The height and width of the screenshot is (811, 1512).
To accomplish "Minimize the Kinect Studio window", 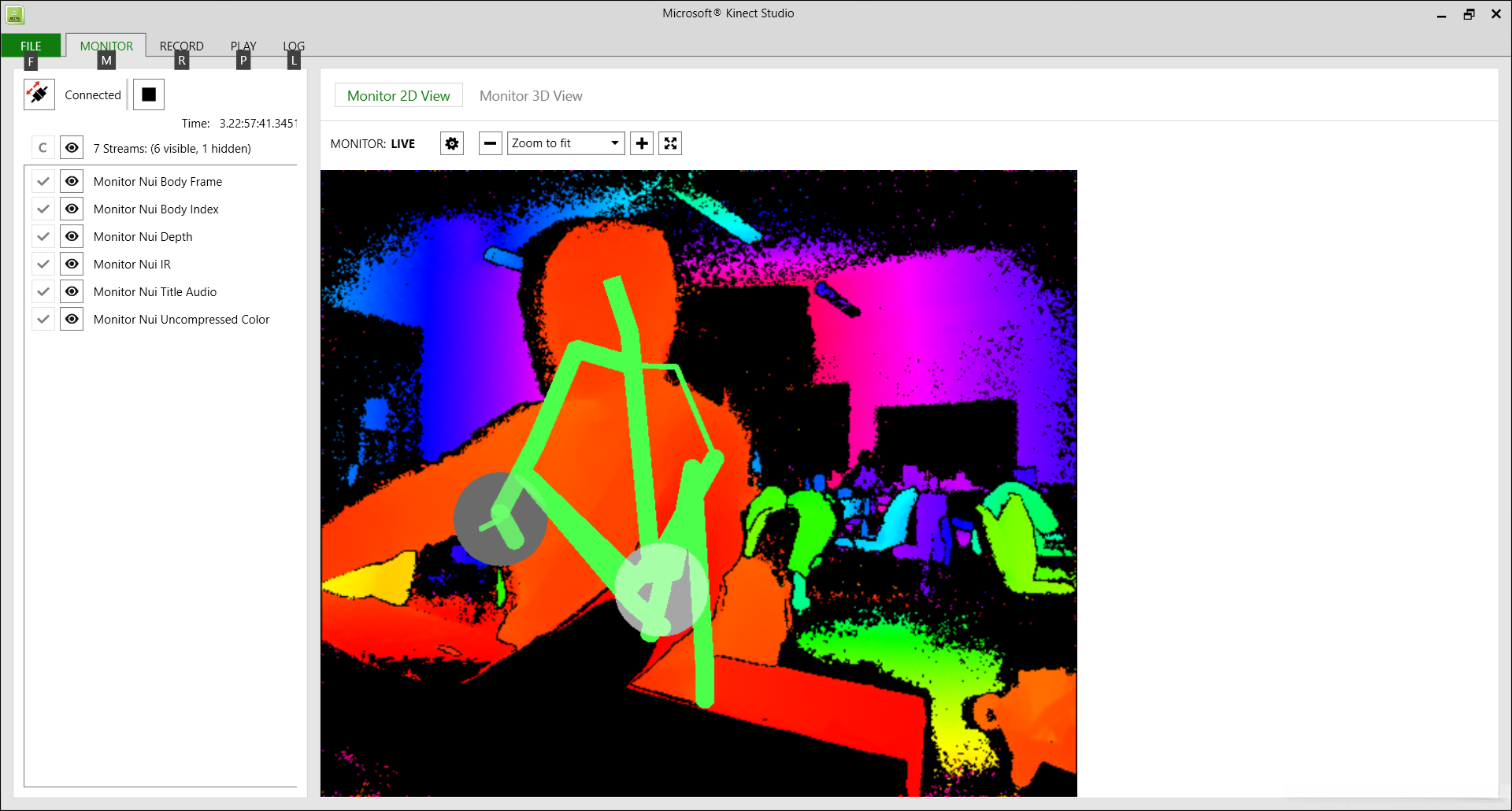I will click(x=1441, y=14).
